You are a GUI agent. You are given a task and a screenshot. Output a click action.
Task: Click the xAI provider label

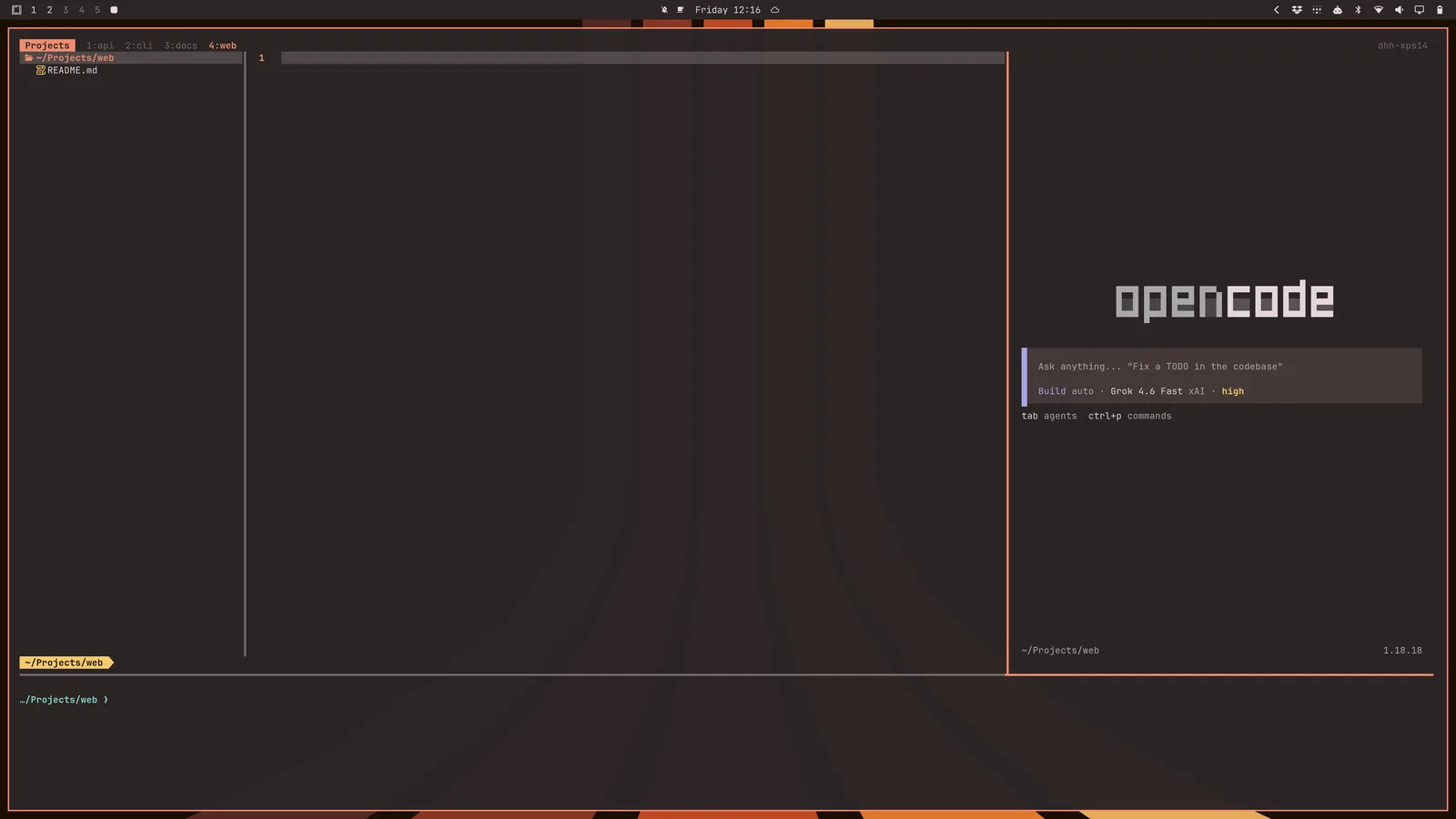pos(1196,391)
